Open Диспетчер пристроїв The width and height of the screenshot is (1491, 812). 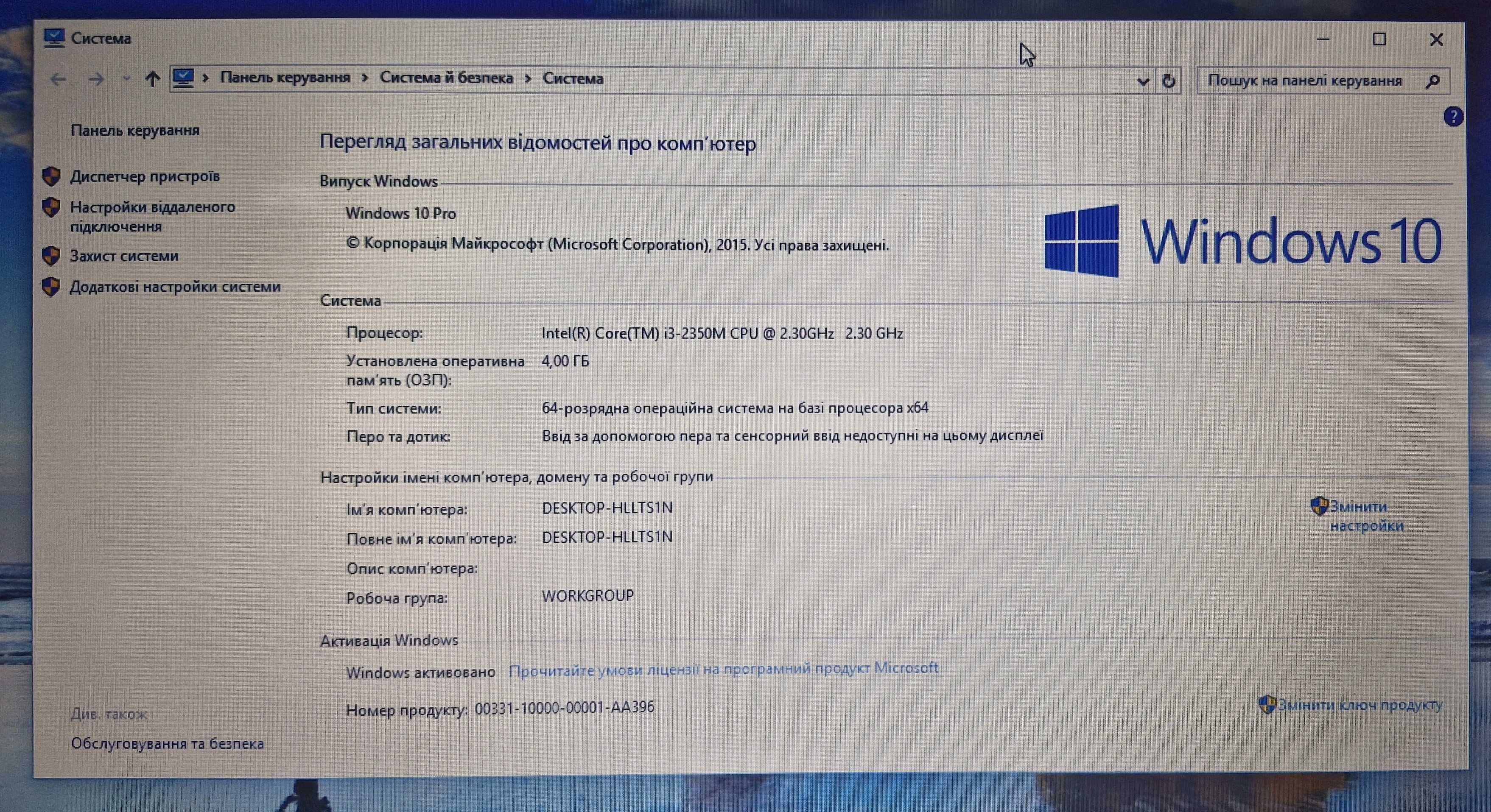coord(145,176)
